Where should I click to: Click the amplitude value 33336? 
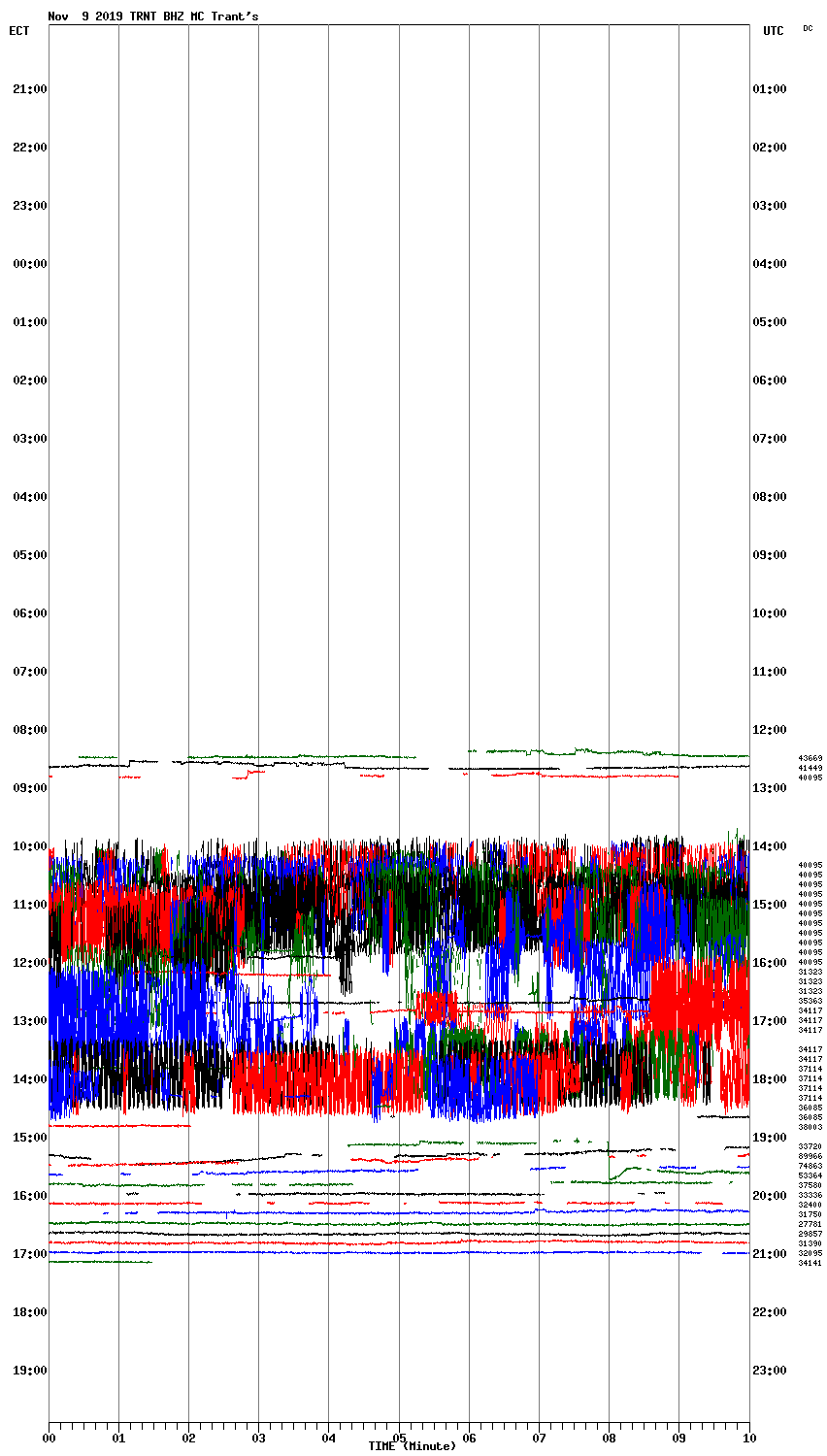pyautogui.click(x=810, y=1195)
